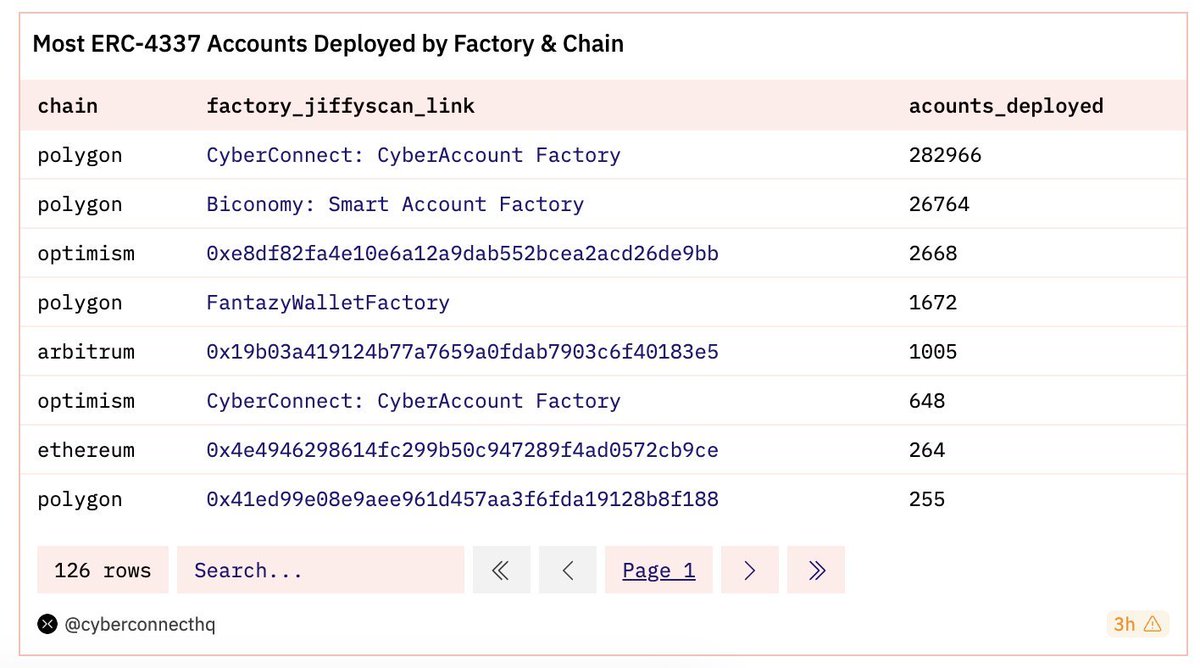Click polygon chain cell in the 26764 row

point(80,204)
